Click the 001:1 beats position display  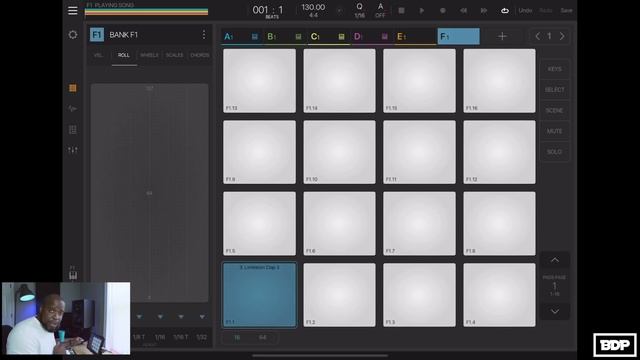tap(268, 11)
